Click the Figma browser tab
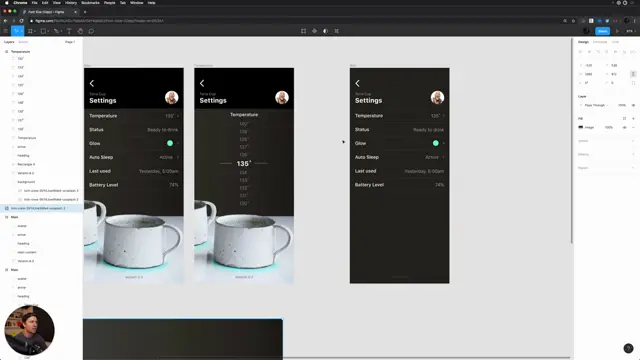640x360 pixels. (49, 12)
